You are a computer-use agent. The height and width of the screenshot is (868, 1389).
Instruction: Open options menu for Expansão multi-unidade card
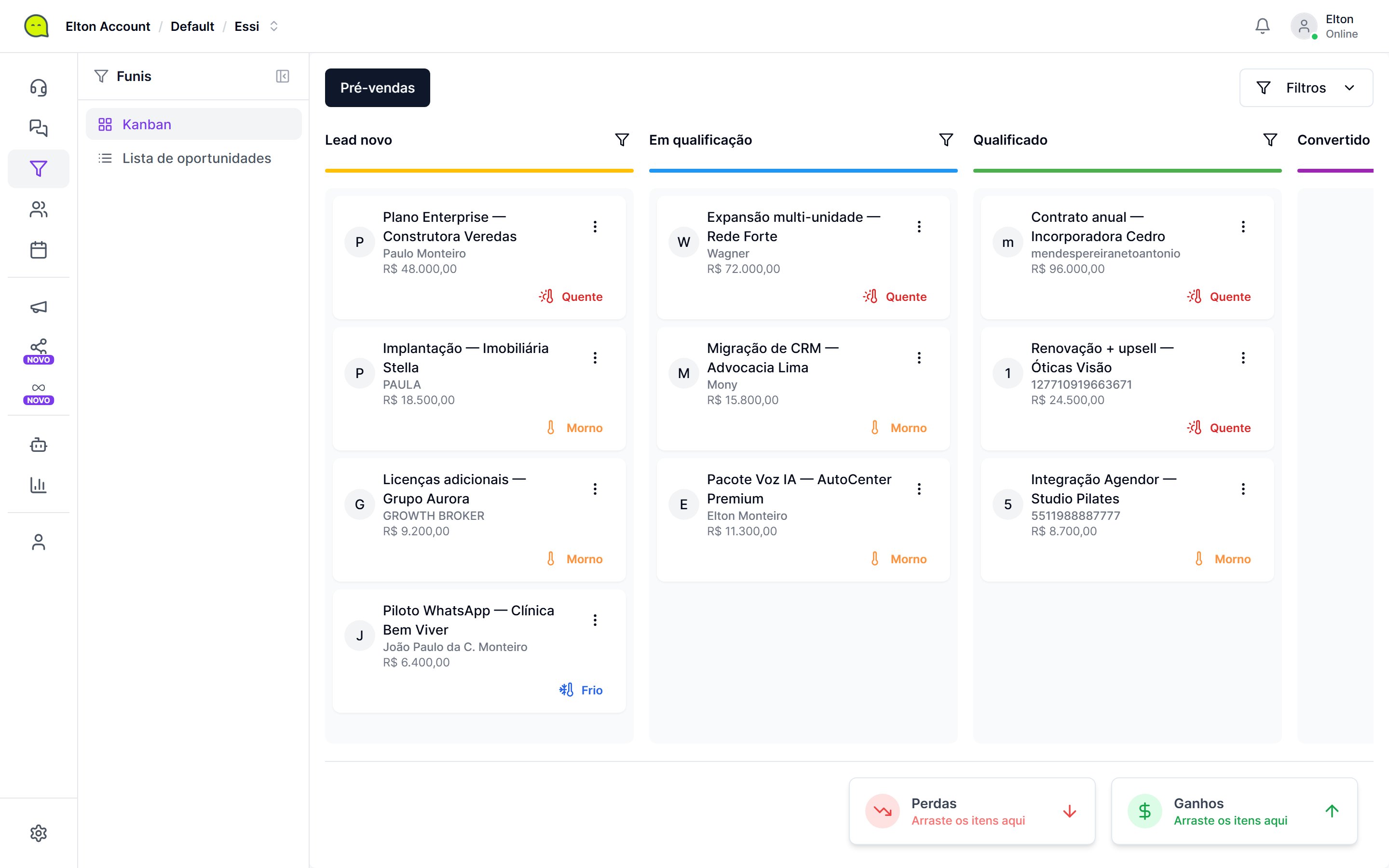(x=919, y=227)
